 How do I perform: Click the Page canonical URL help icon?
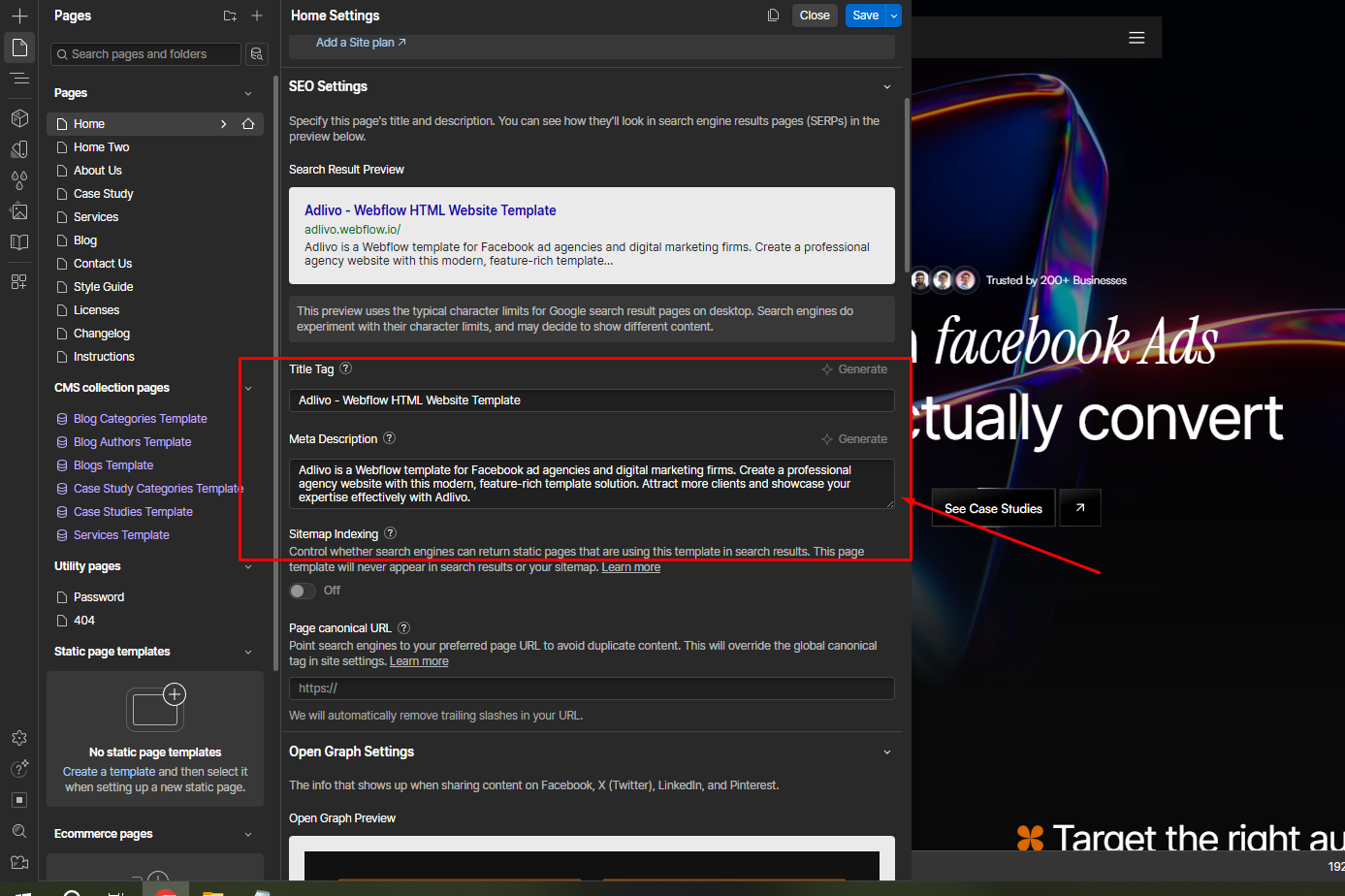tap(404, 627)
